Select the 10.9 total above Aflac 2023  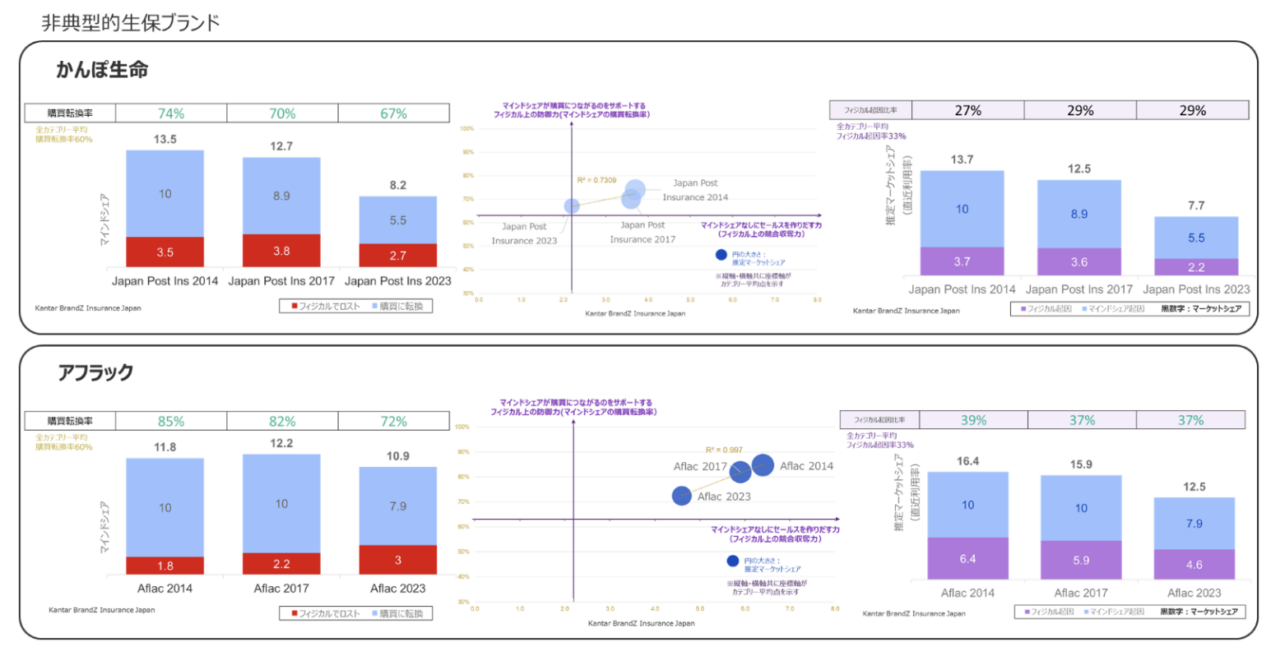[x=397, y=456]
